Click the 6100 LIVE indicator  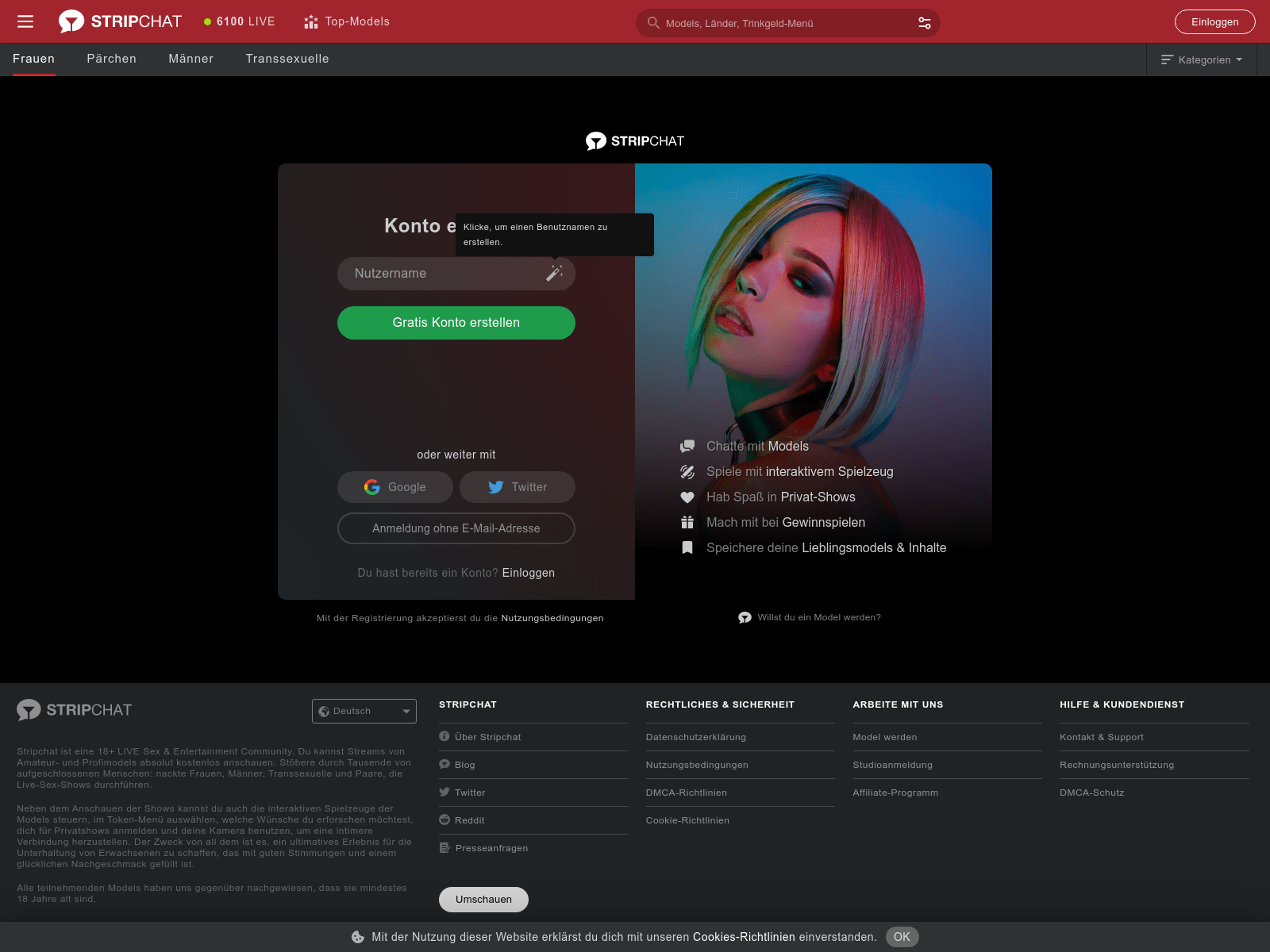click(x=239, y=21)
